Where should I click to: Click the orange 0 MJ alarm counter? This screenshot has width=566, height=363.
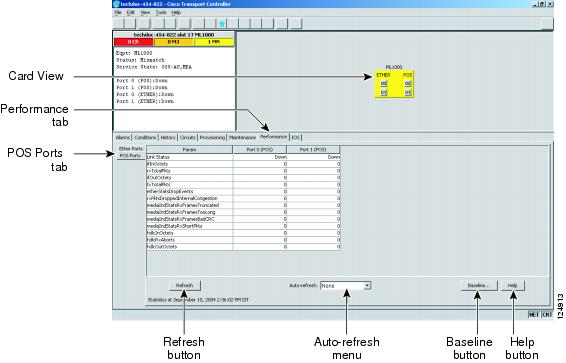point(174,42)
